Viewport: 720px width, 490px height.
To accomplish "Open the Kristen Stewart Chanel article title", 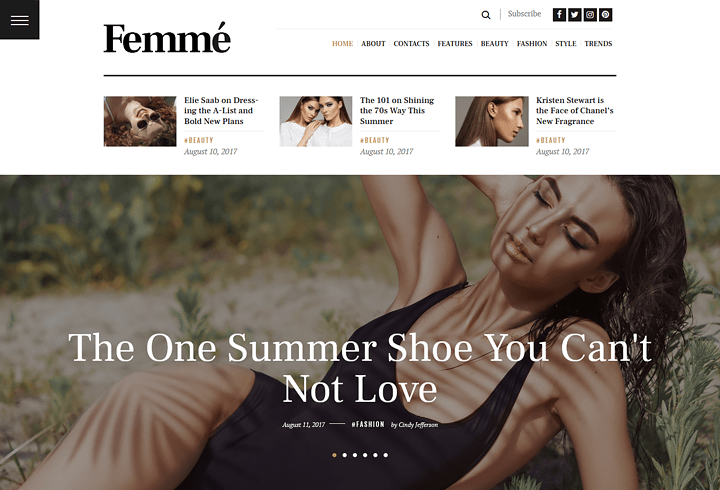I will 574,111.
